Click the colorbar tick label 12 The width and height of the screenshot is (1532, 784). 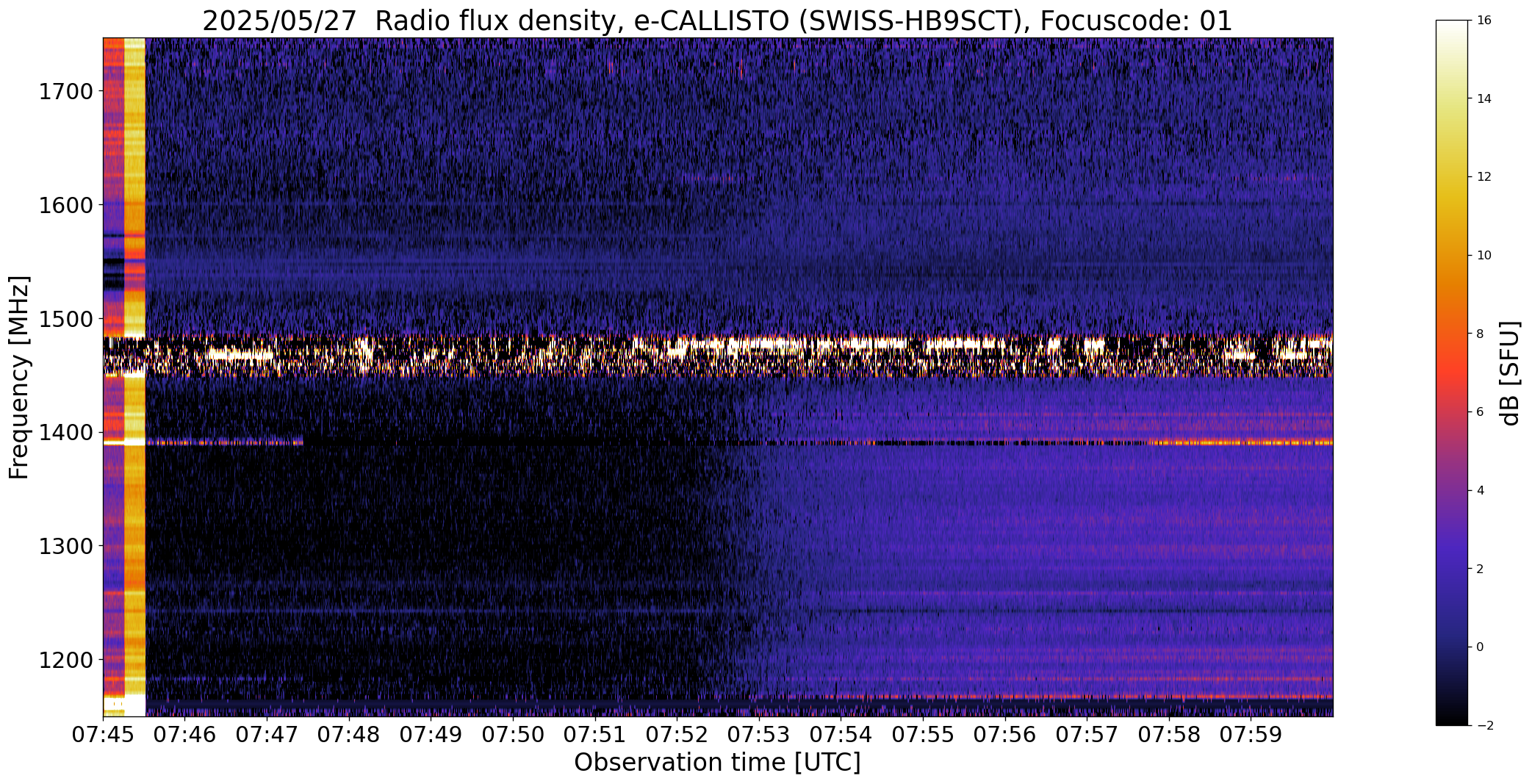[1484, 177]
